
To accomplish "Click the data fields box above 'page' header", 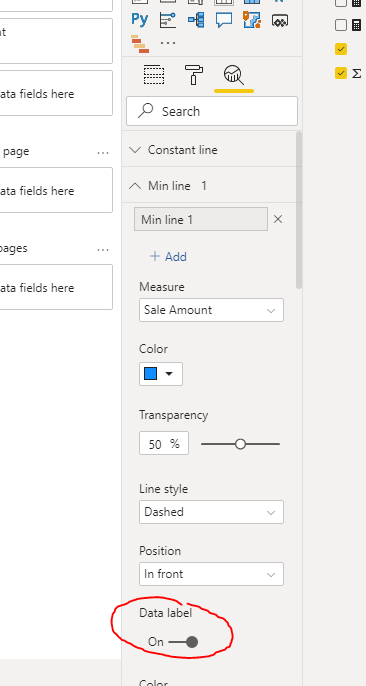I will point(56,93).
